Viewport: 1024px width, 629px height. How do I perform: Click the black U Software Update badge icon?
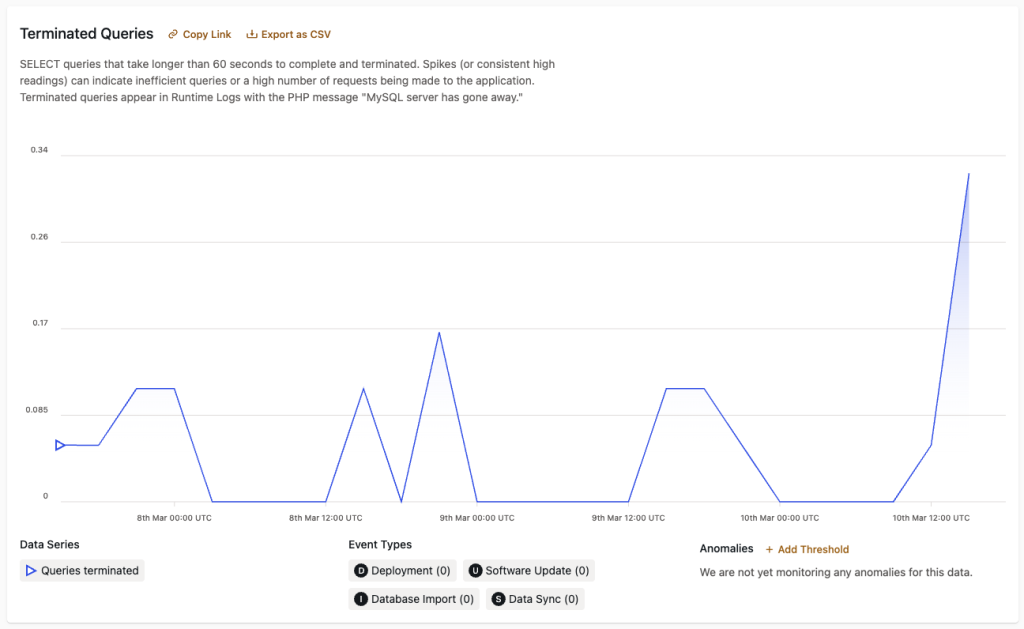tap(475, 571)
